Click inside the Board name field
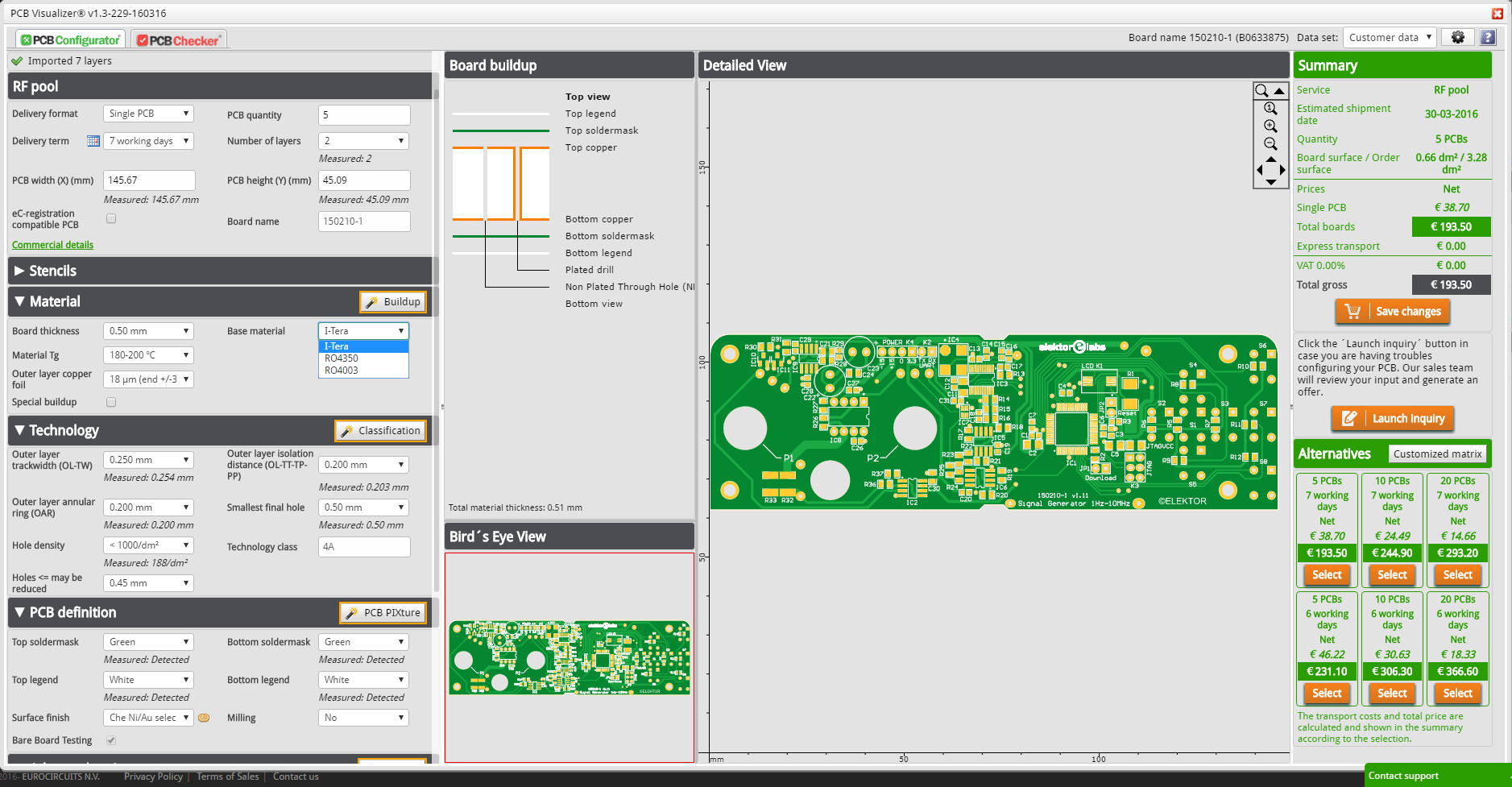 [x=364, y=221]
